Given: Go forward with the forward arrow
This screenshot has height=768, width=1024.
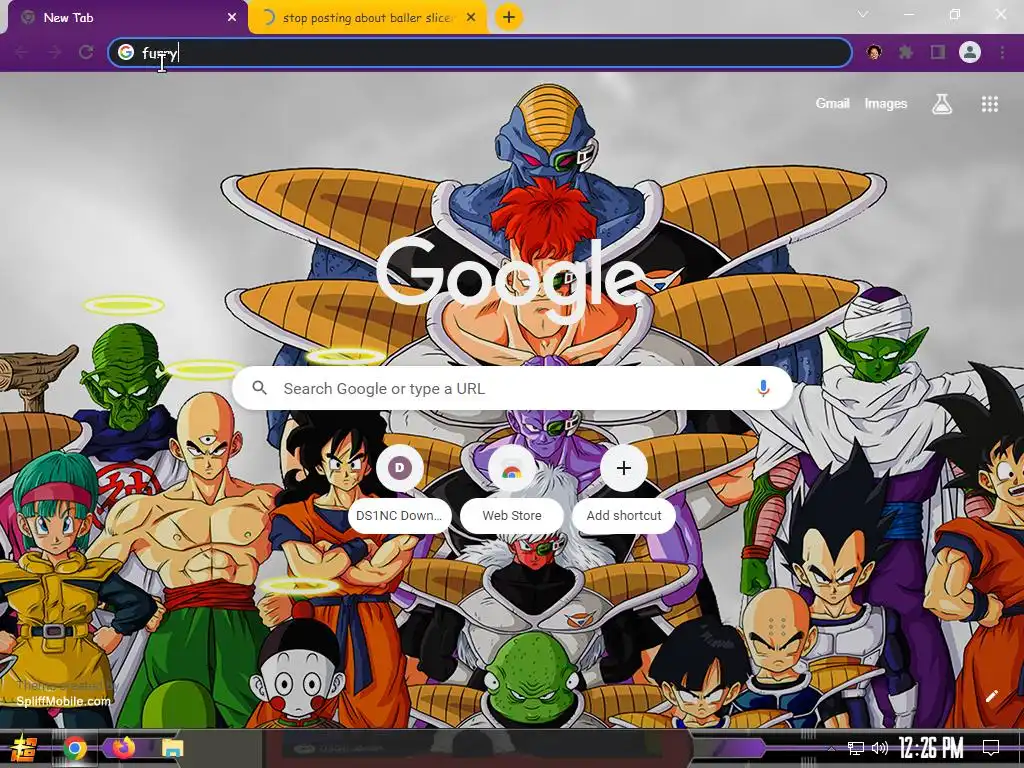Looking at the screenshot, I should (x=54, y=52).
